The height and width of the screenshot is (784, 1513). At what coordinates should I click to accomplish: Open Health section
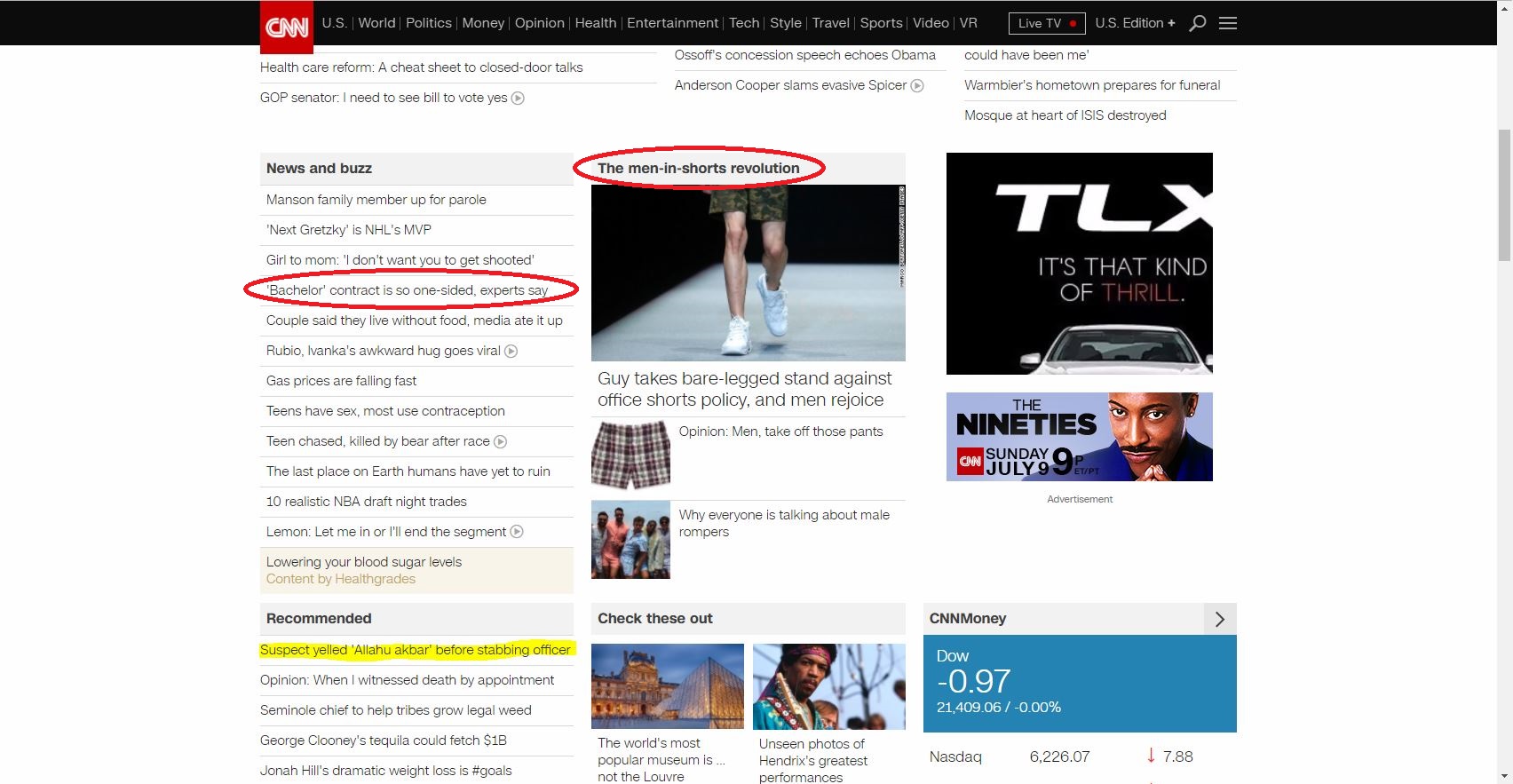(x=596, y=23)
